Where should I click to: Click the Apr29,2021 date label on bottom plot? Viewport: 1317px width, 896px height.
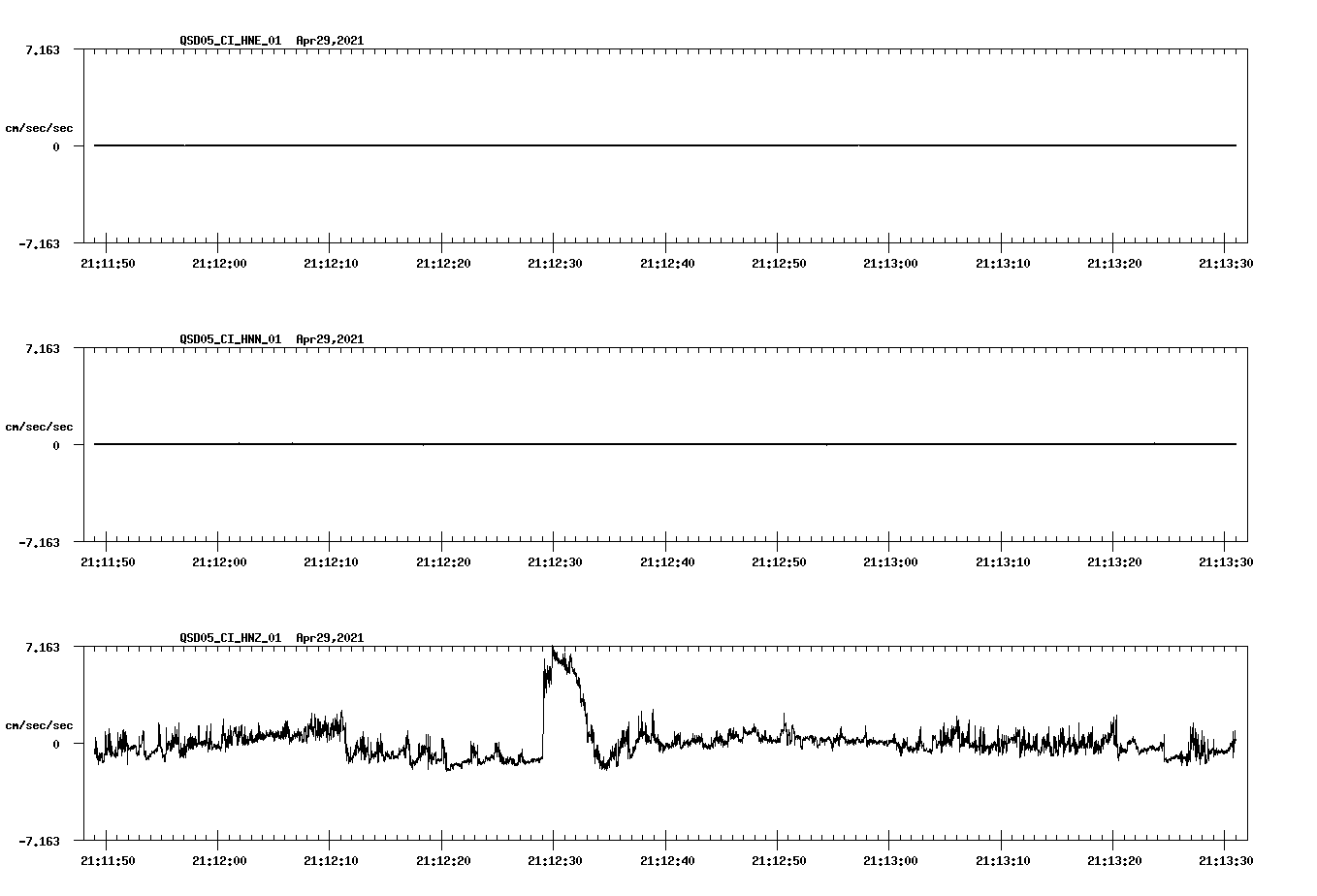point(330,638)
